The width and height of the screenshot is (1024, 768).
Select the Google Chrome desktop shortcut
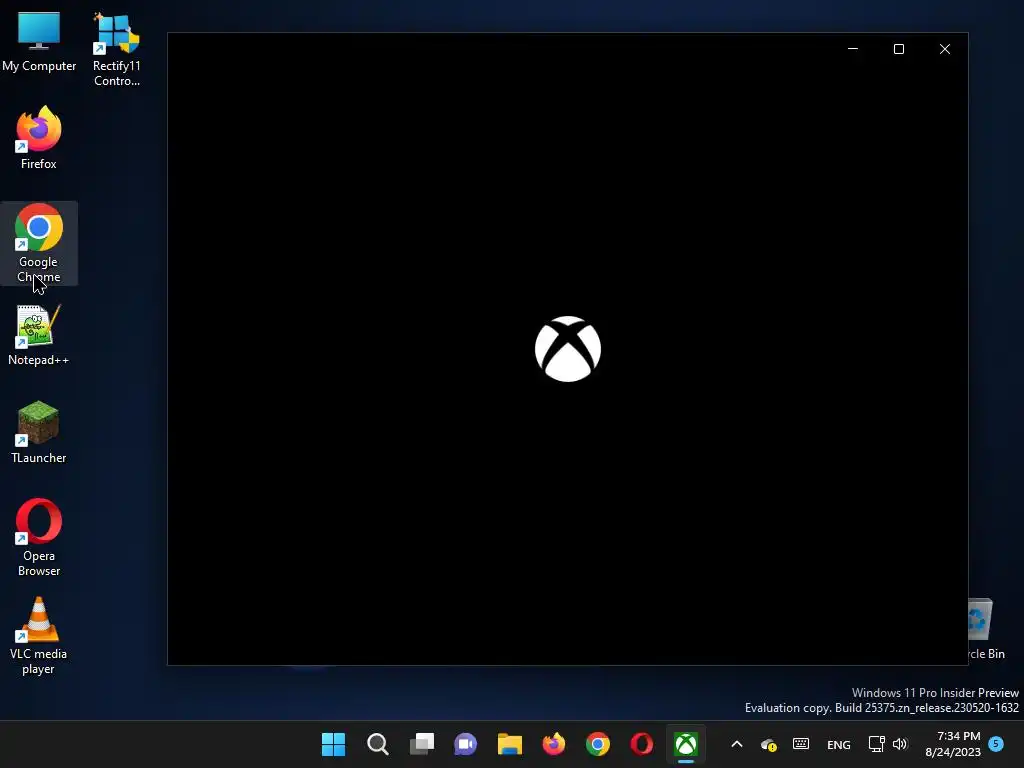pos(39,243)
